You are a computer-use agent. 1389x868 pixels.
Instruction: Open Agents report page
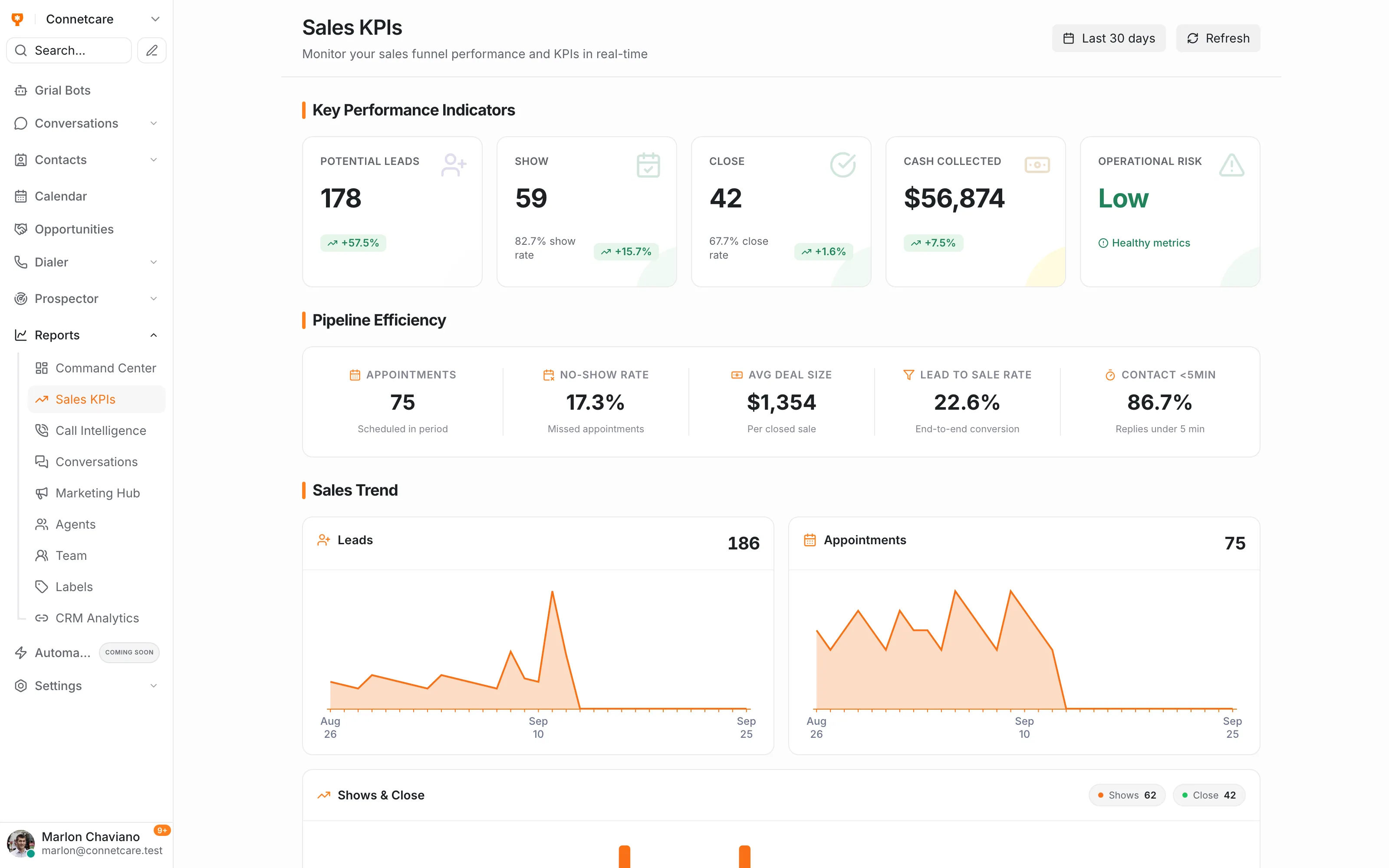click(96, 525)
